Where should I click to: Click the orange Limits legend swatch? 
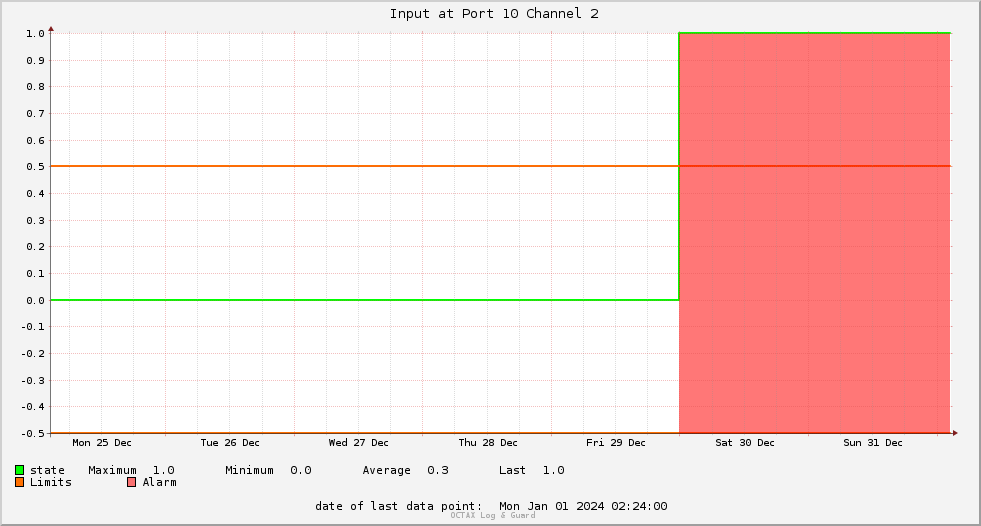tap(19, 482)
